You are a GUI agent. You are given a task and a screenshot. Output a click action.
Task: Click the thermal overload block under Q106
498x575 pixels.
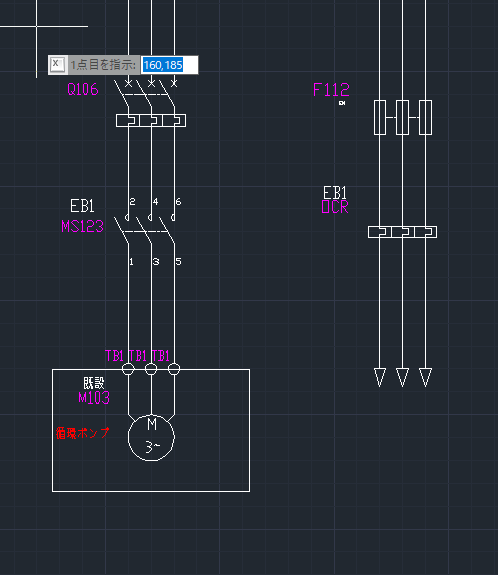click(151, 121)
